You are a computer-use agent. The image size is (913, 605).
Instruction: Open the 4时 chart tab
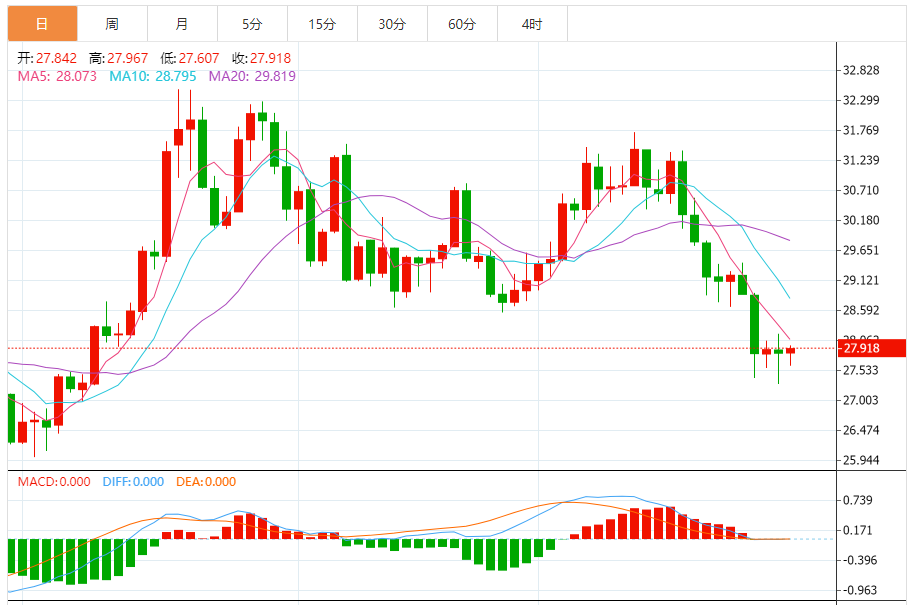pyautogui.click(x=532, y=24)
